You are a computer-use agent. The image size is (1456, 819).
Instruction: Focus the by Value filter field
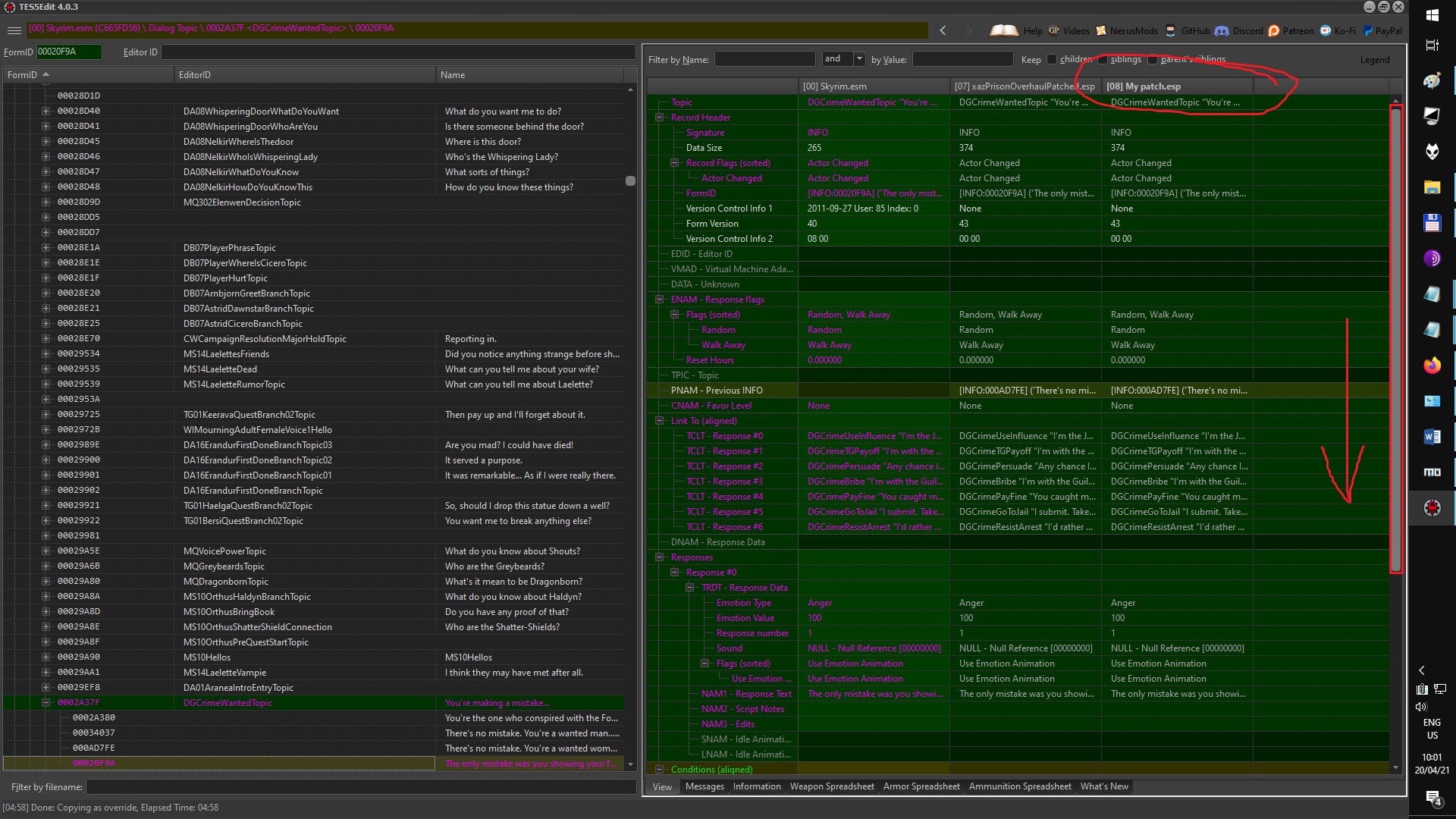click(x=962, y=59)
